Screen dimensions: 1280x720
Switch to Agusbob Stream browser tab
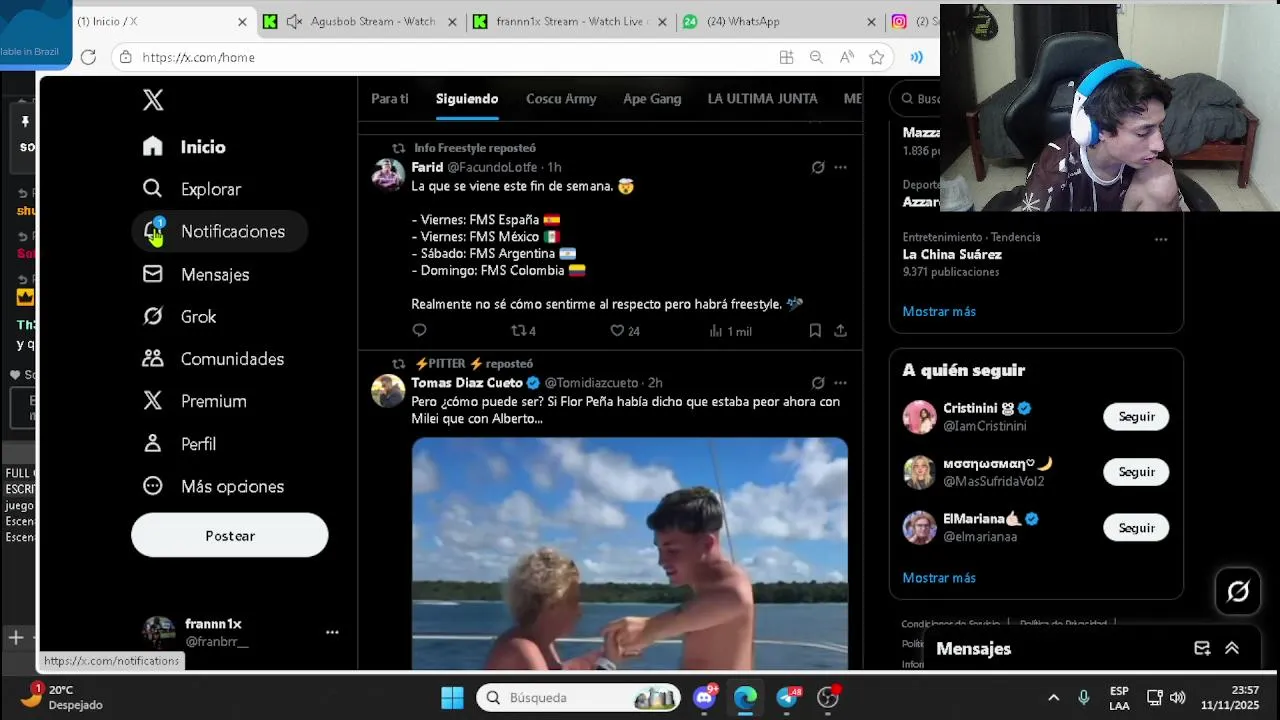click(360, 21)
